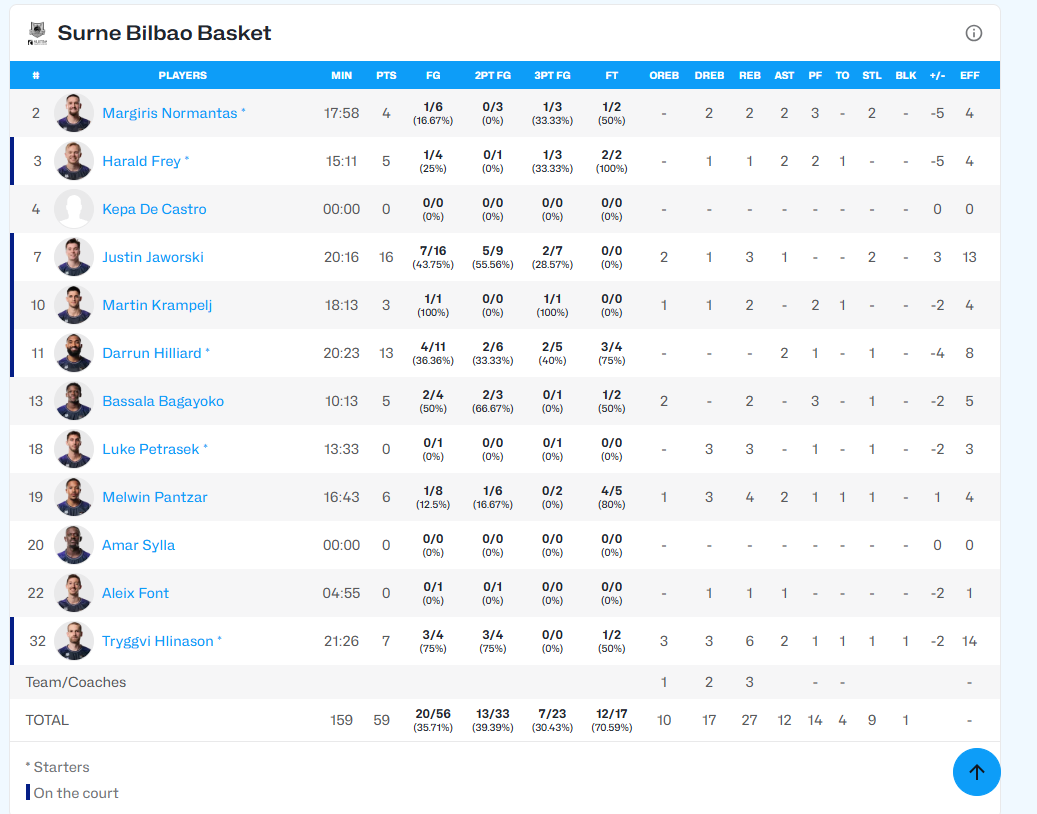Click the Aleix Font name link
Image resolution: width=1037 pixels, height=814 pixels.
point(135,593)
